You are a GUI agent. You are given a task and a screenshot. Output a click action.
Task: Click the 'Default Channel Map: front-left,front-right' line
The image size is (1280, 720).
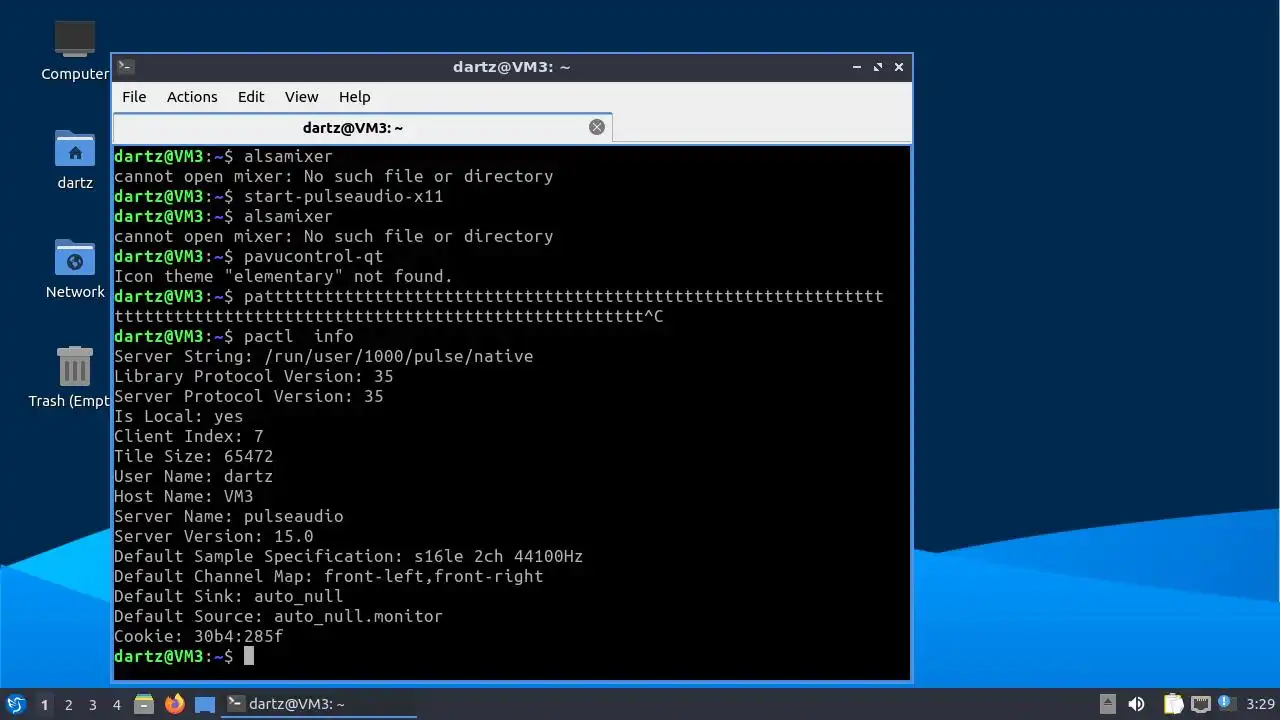329,576
